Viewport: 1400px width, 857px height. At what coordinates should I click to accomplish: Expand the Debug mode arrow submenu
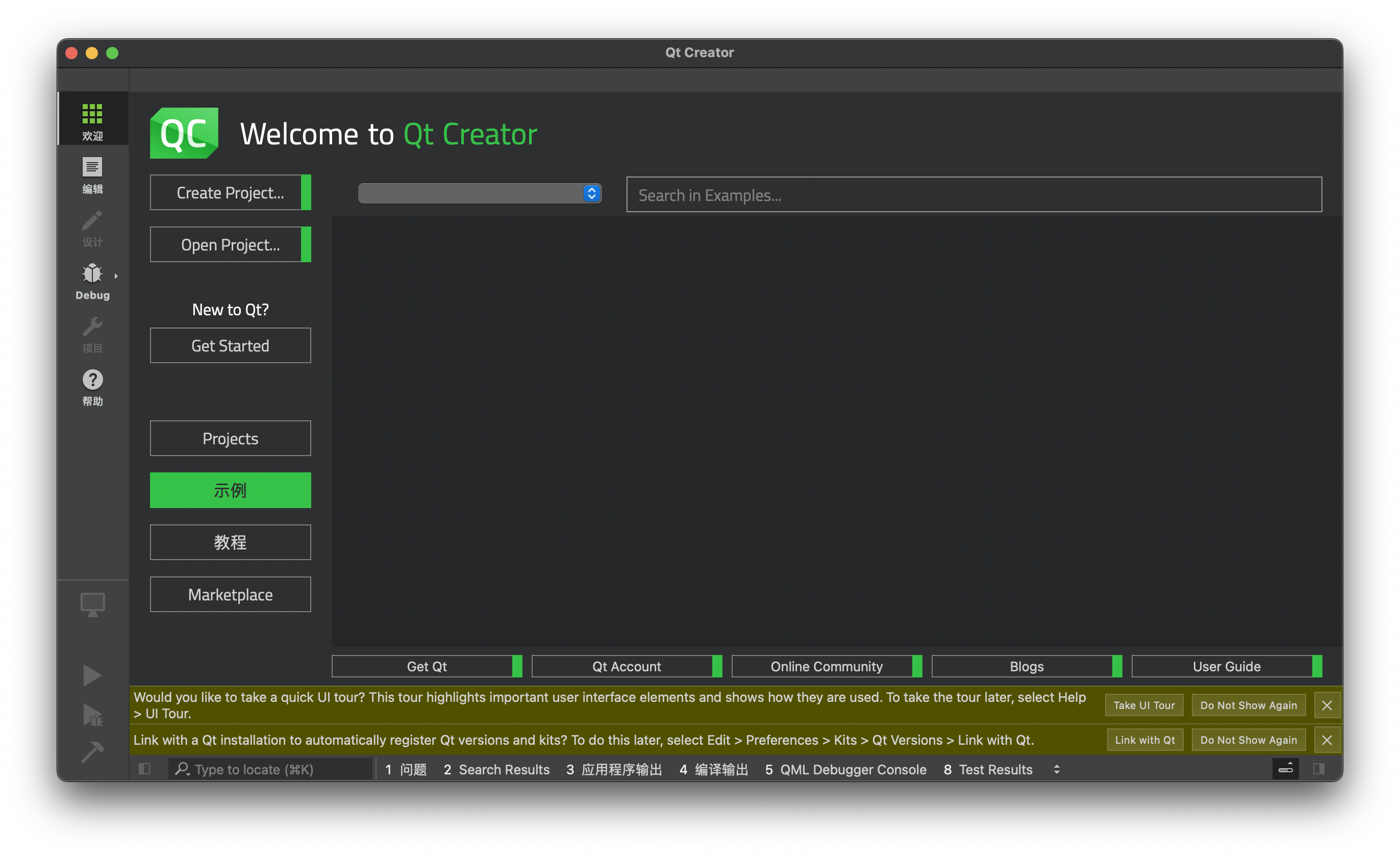(116, 276)
